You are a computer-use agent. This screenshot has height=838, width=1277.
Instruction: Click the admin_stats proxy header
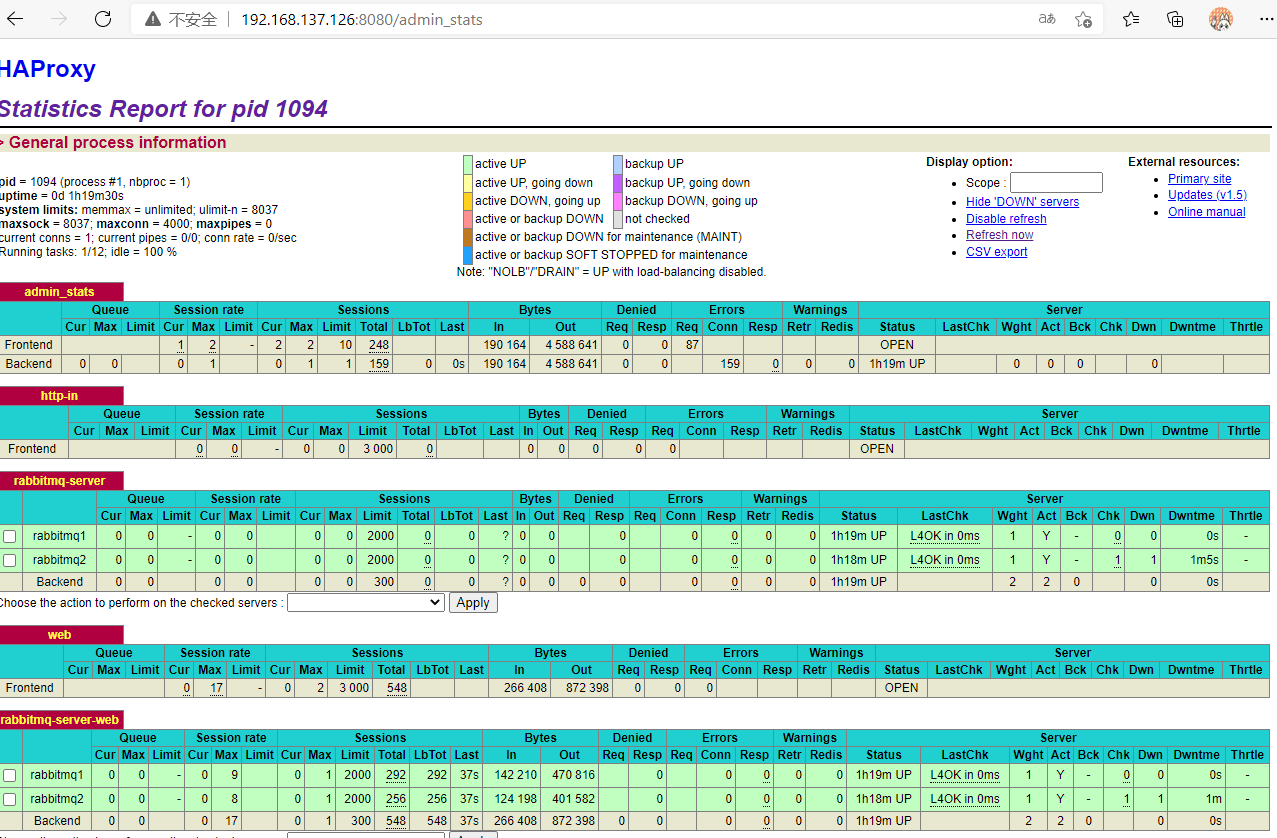click(60, 292)
